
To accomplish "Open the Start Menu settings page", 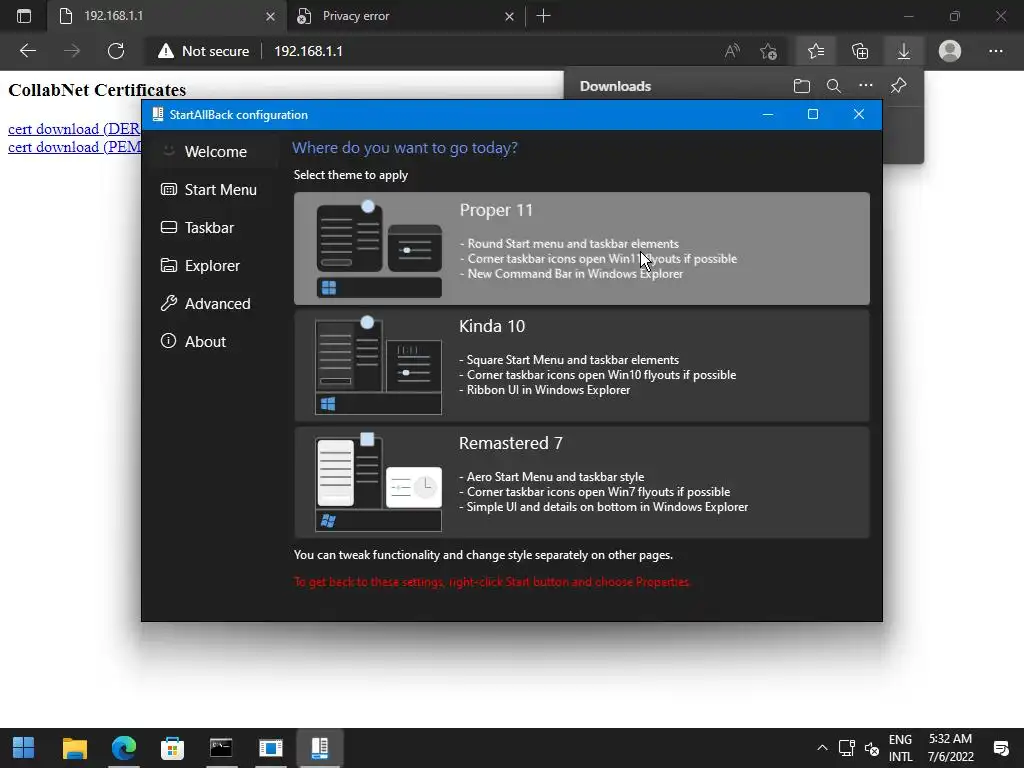I will click(x=210, y=189).
